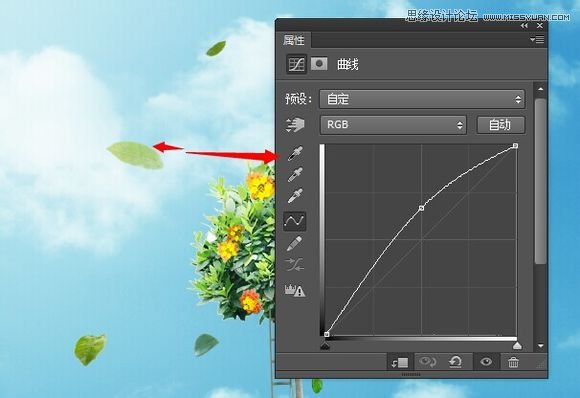Open the RGB channel dropdown

[393, 125]
